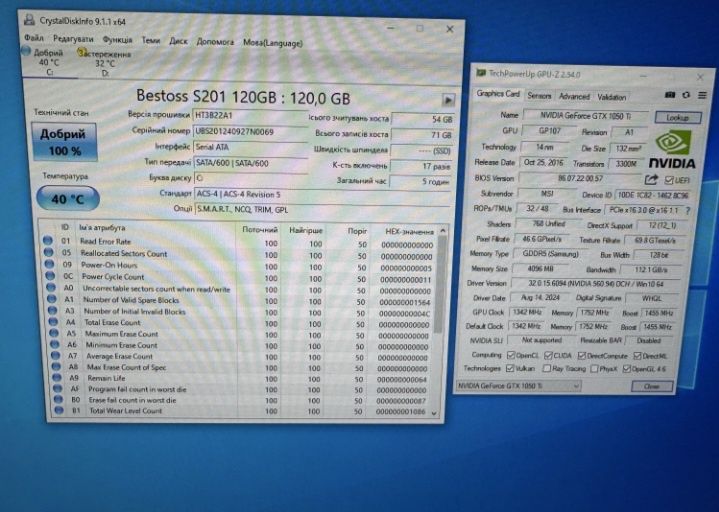
Task: Click the status icon of Erase fail count row
Action: tap(59, 399)
